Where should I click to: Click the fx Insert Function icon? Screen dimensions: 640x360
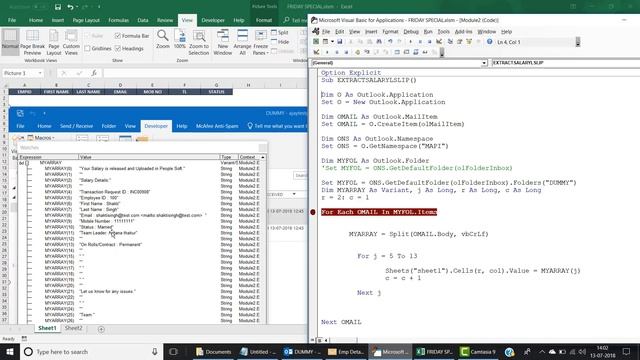point(94,73)
